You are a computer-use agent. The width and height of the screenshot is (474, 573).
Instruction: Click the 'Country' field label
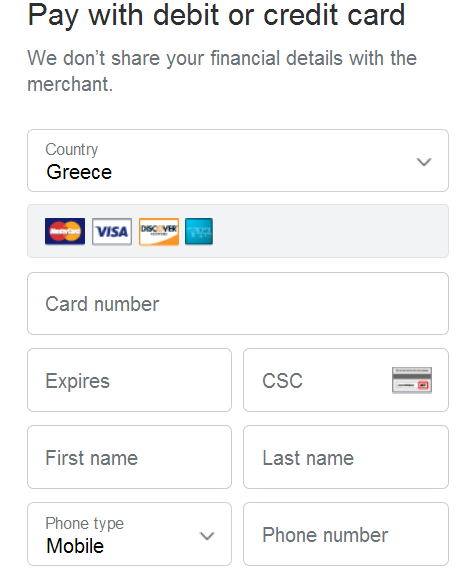(72, 149)
